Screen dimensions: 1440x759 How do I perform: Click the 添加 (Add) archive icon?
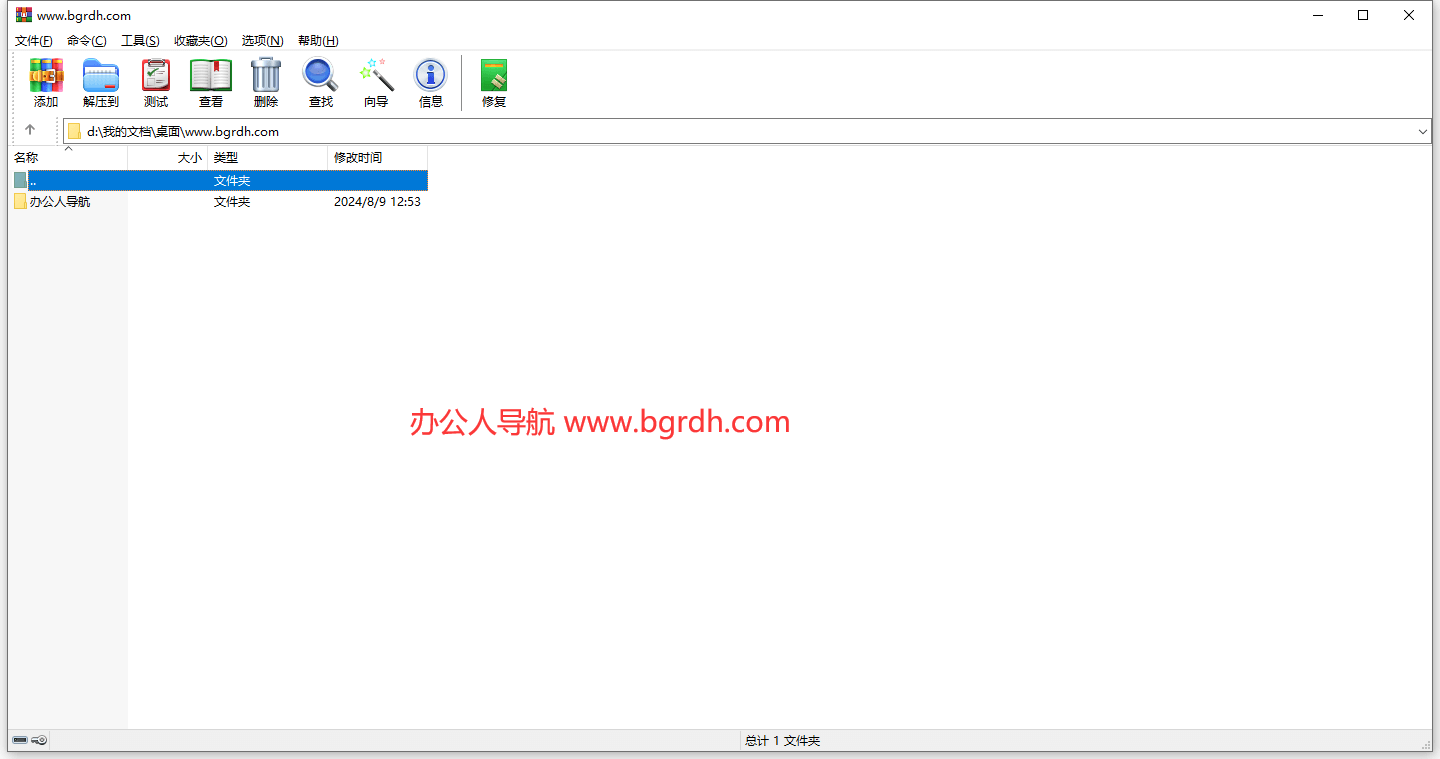(x=46, y=76)
